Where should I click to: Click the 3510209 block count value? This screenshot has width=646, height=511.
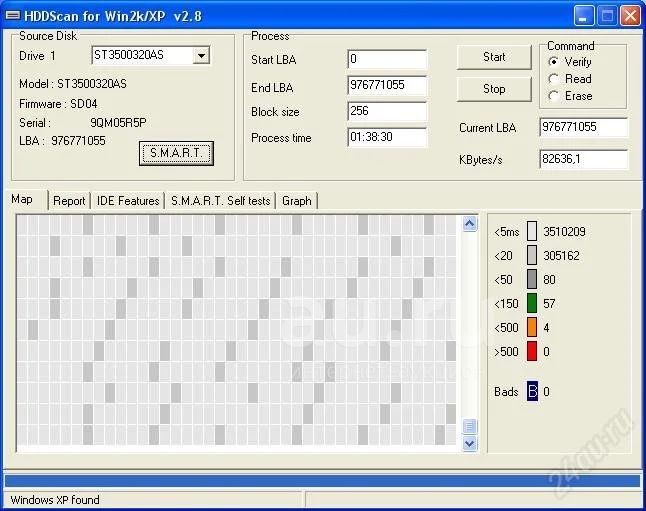(x=564, y=232)
